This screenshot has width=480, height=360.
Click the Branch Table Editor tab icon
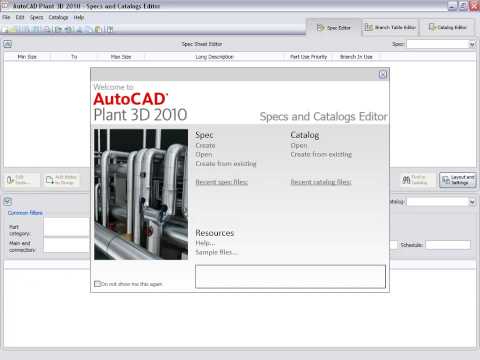click(369, 28)
